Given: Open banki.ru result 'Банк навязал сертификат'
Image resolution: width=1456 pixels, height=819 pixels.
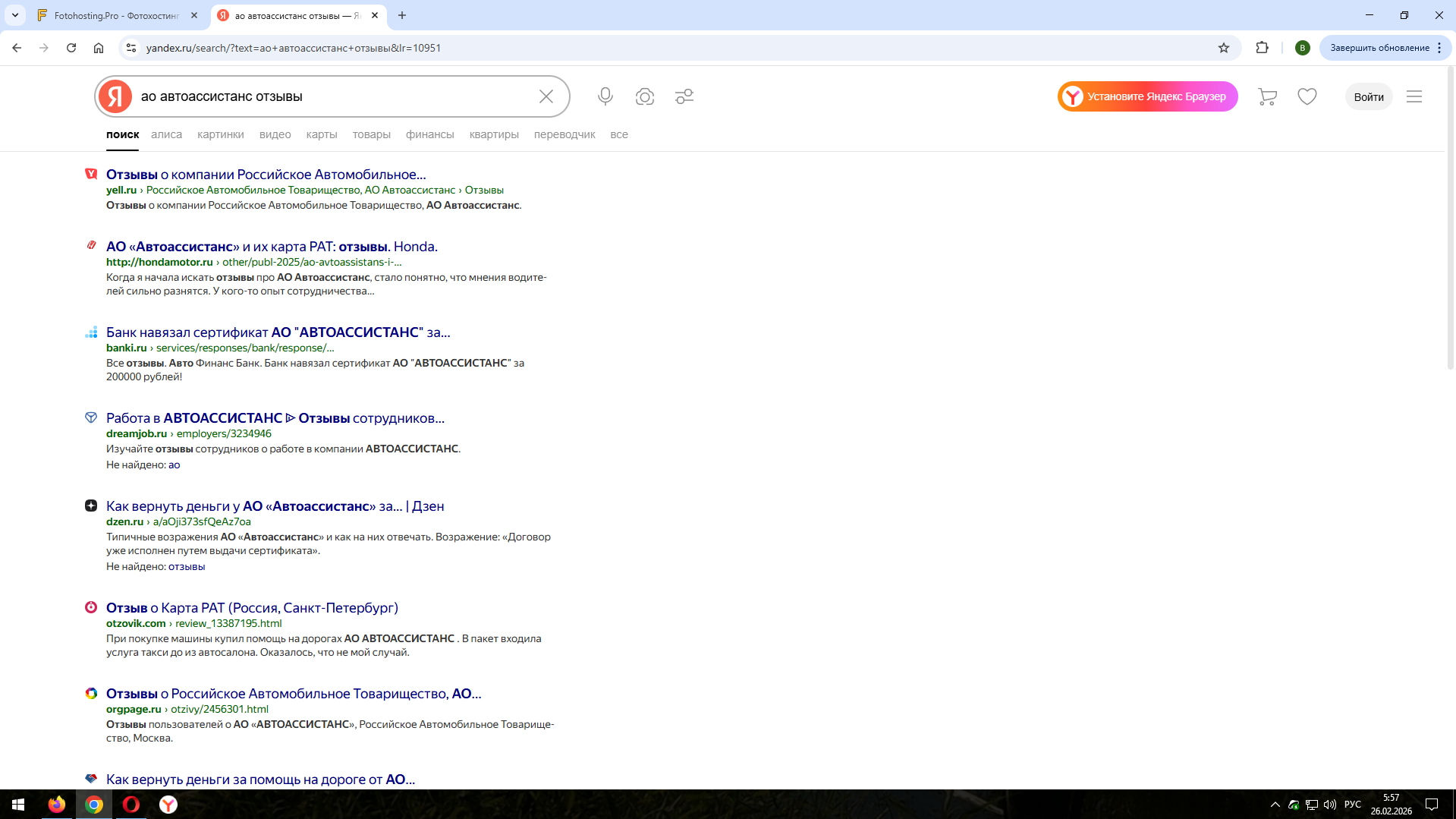Looking at the screenshot, I should [278, 332].
